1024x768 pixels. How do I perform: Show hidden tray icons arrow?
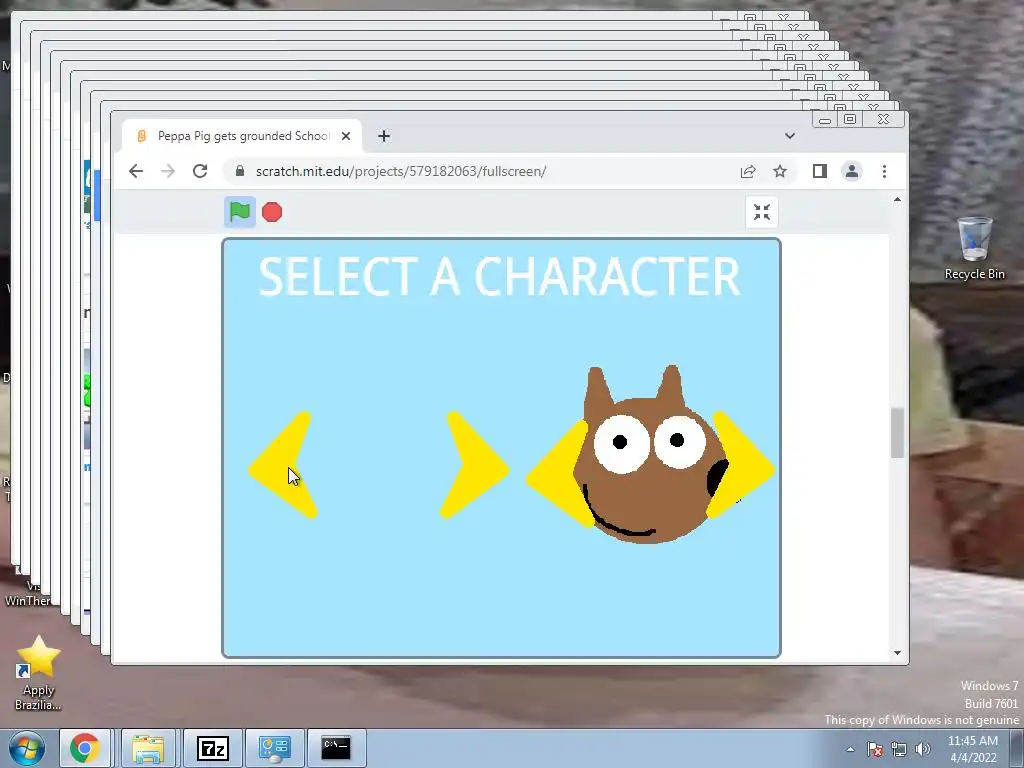tap(850, 749)
